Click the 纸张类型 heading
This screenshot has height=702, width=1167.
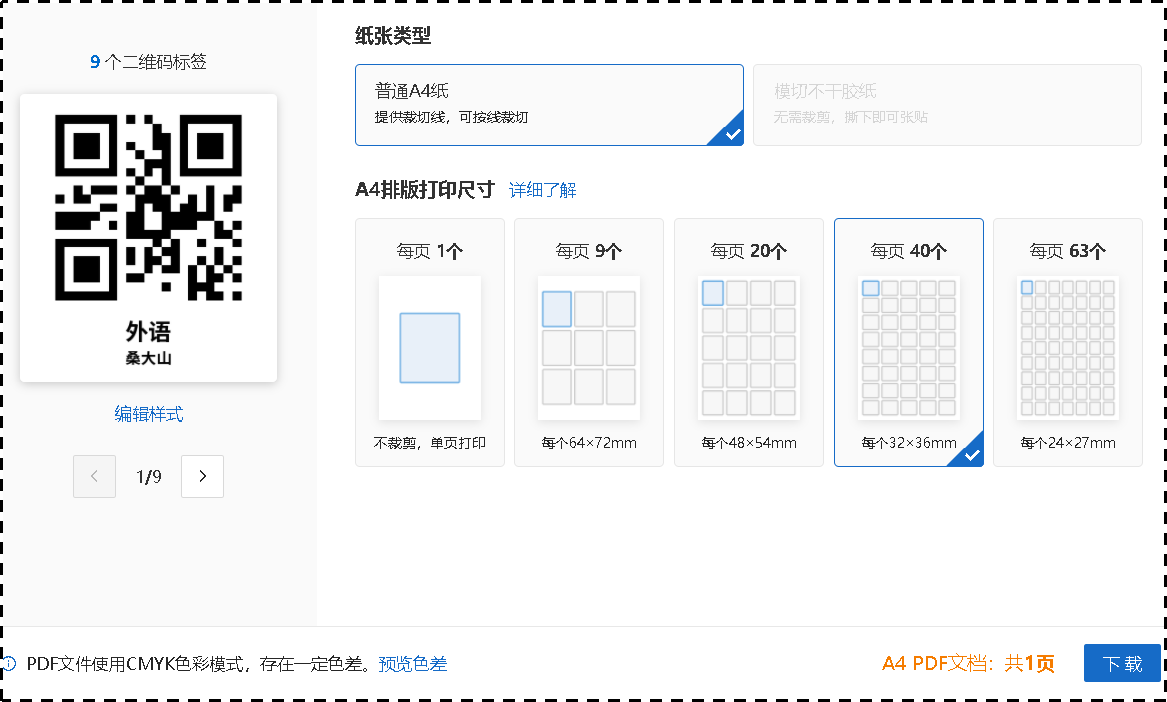tap(393, 35)
